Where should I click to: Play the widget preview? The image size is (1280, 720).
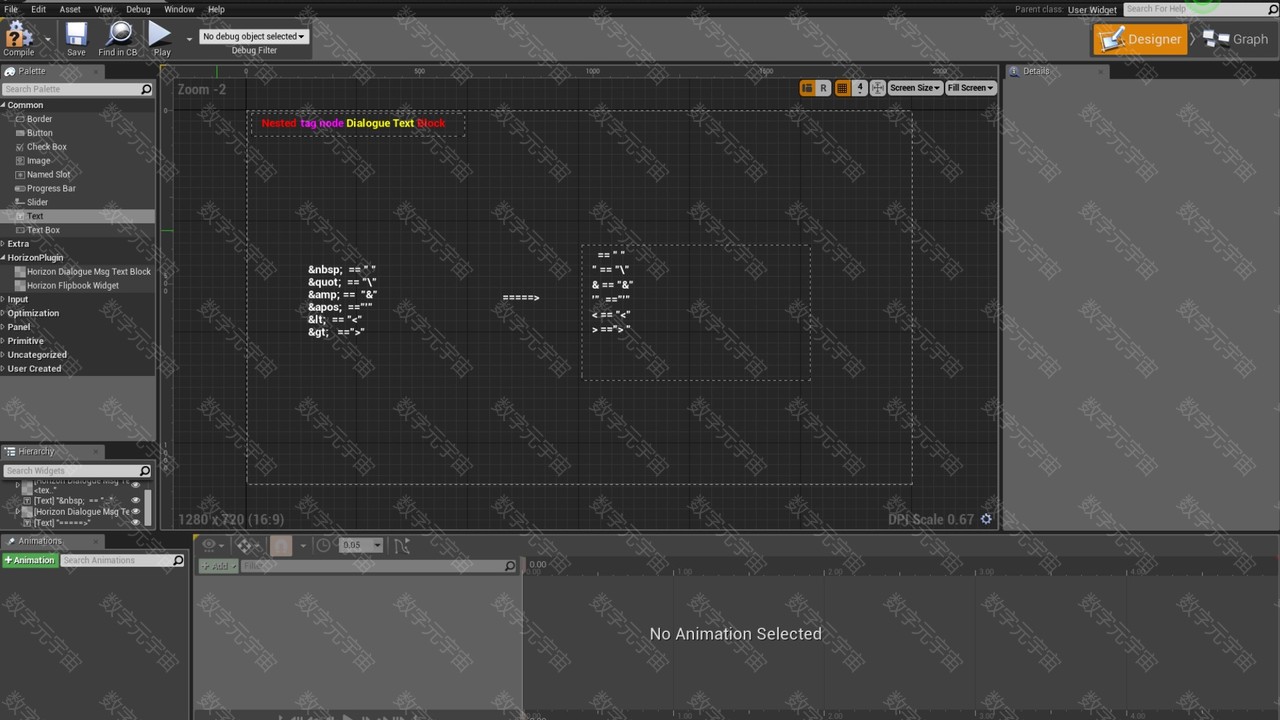coord(161,39)
